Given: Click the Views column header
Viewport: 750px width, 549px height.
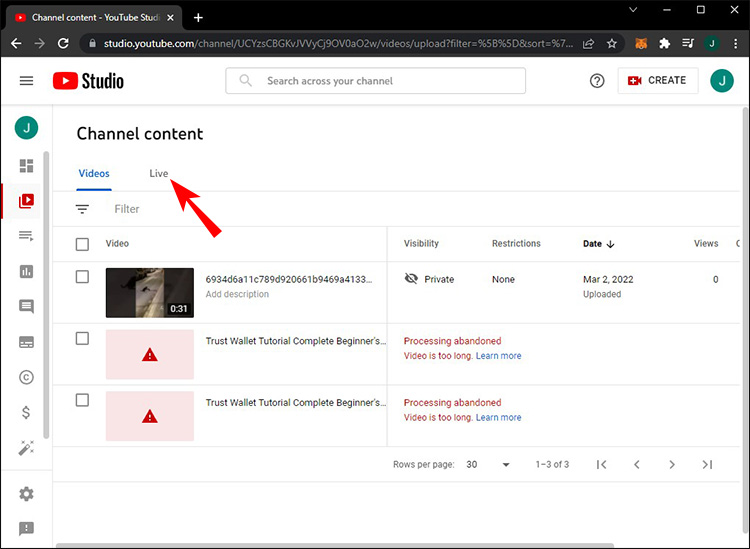Looking at the screenshot, I should 706,243.
